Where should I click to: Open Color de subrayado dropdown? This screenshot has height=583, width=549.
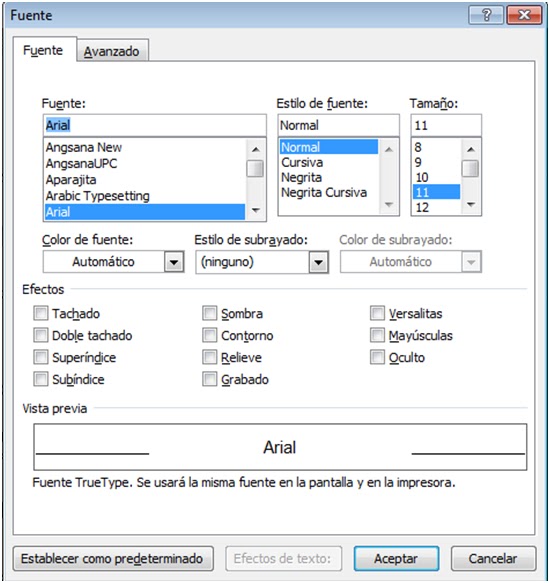411,262
